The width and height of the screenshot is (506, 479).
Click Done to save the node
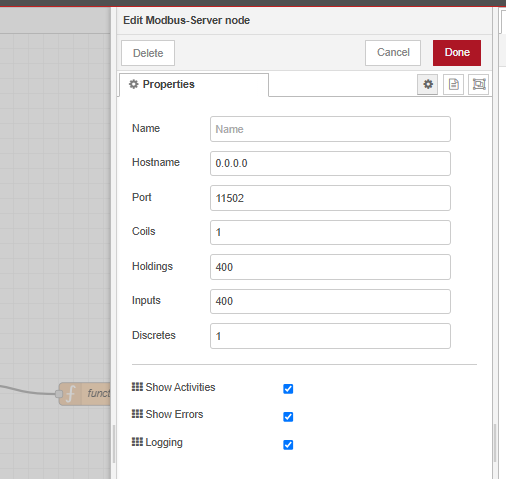pyautogui.click(x=457, y=53)
